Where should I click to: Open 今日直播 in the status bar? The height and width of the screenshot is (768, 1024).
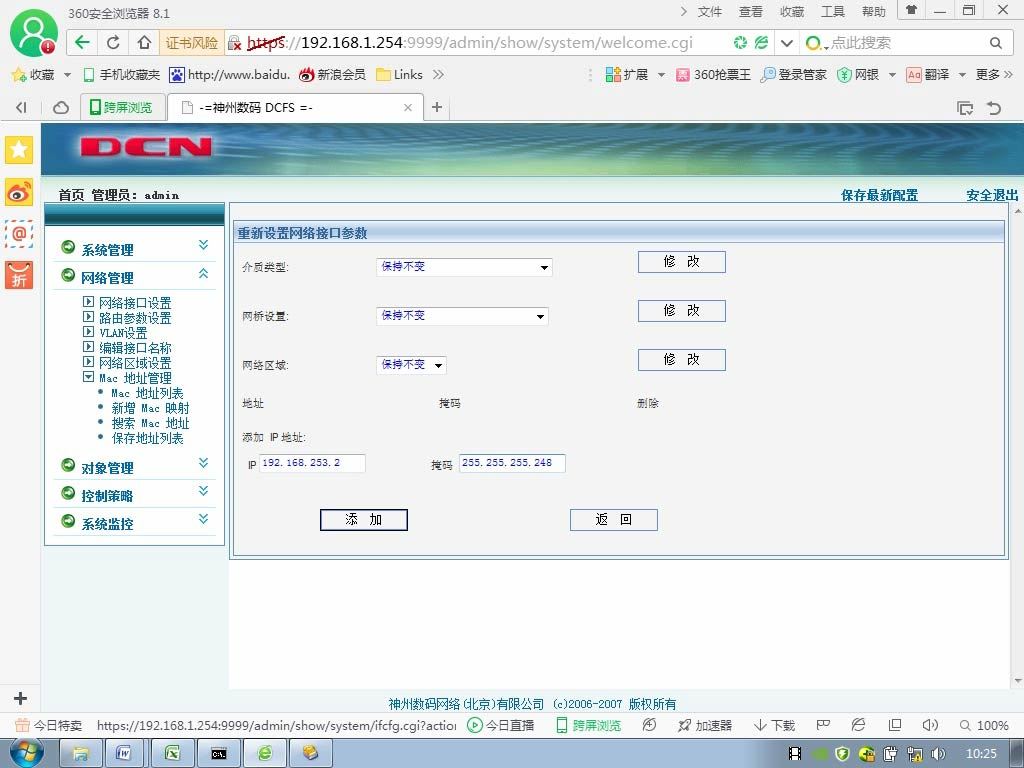502,726
